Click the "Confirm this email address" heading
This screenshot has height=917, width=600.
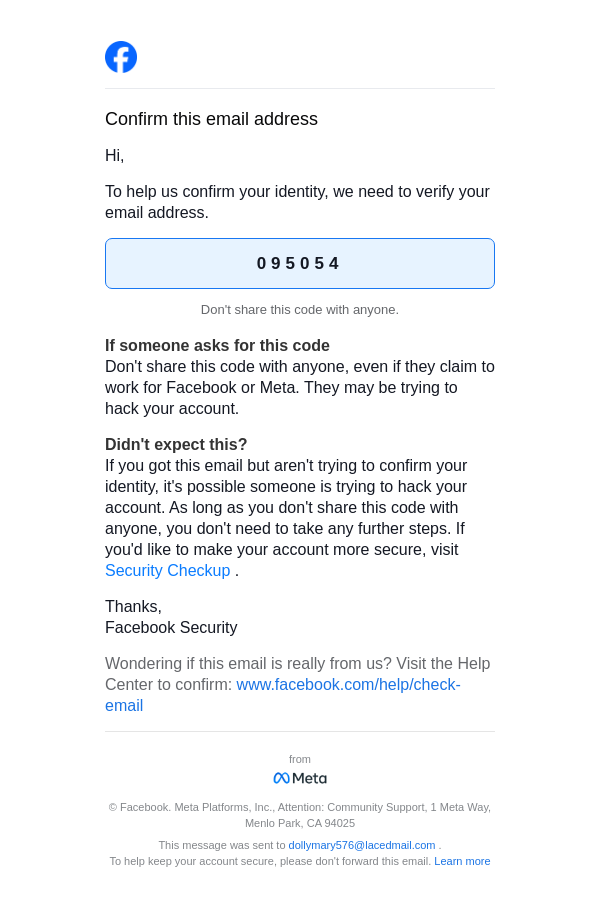(211, 119)
